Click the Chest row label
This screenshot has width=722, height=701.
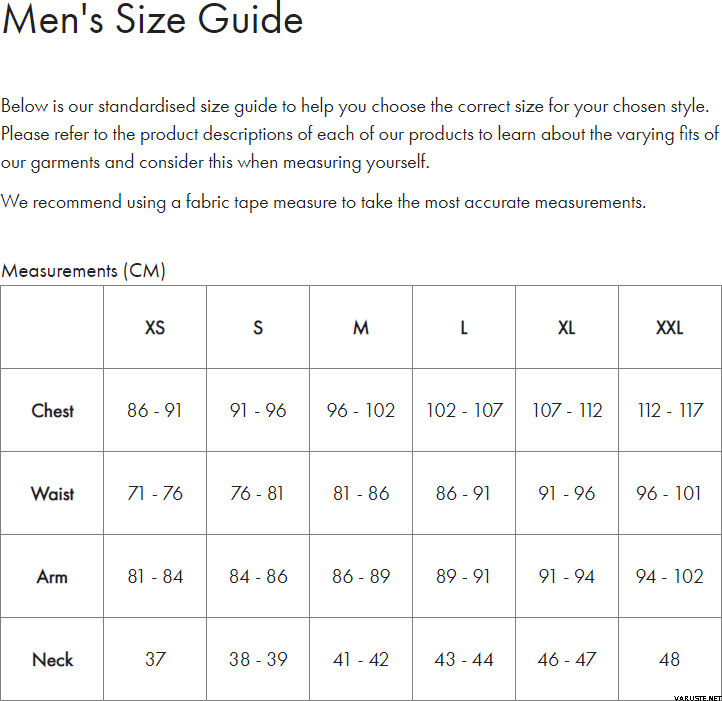(x=52, y=410)
